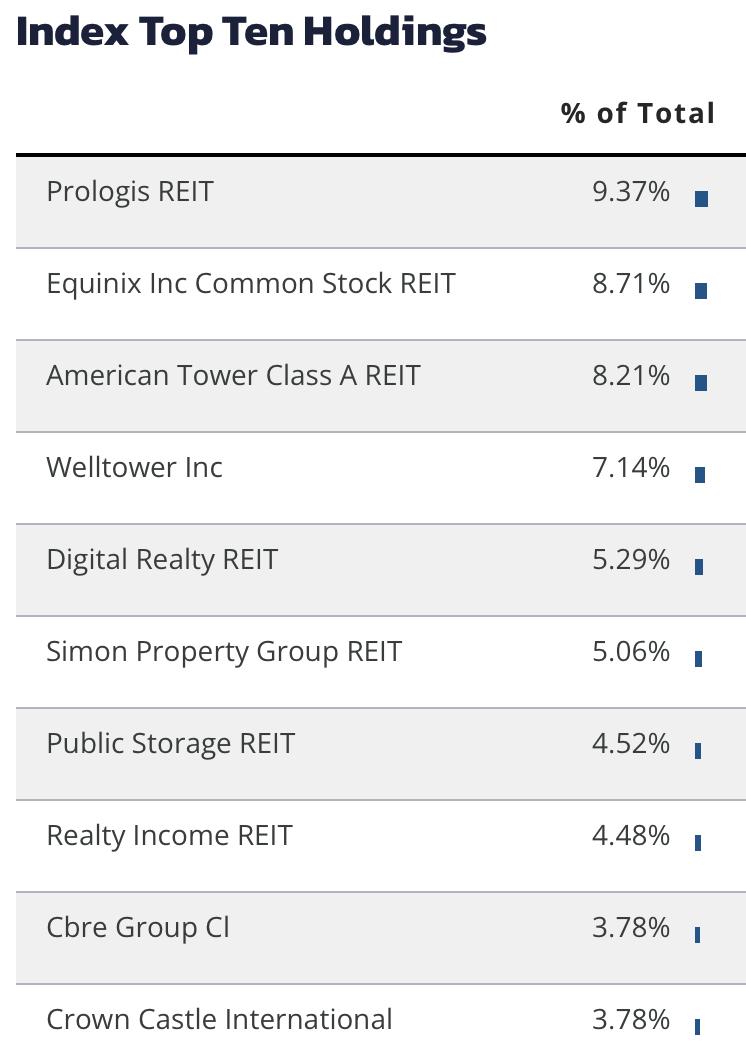Click the % of Total column header
746x1060 pixels.
tap(638, 114)
